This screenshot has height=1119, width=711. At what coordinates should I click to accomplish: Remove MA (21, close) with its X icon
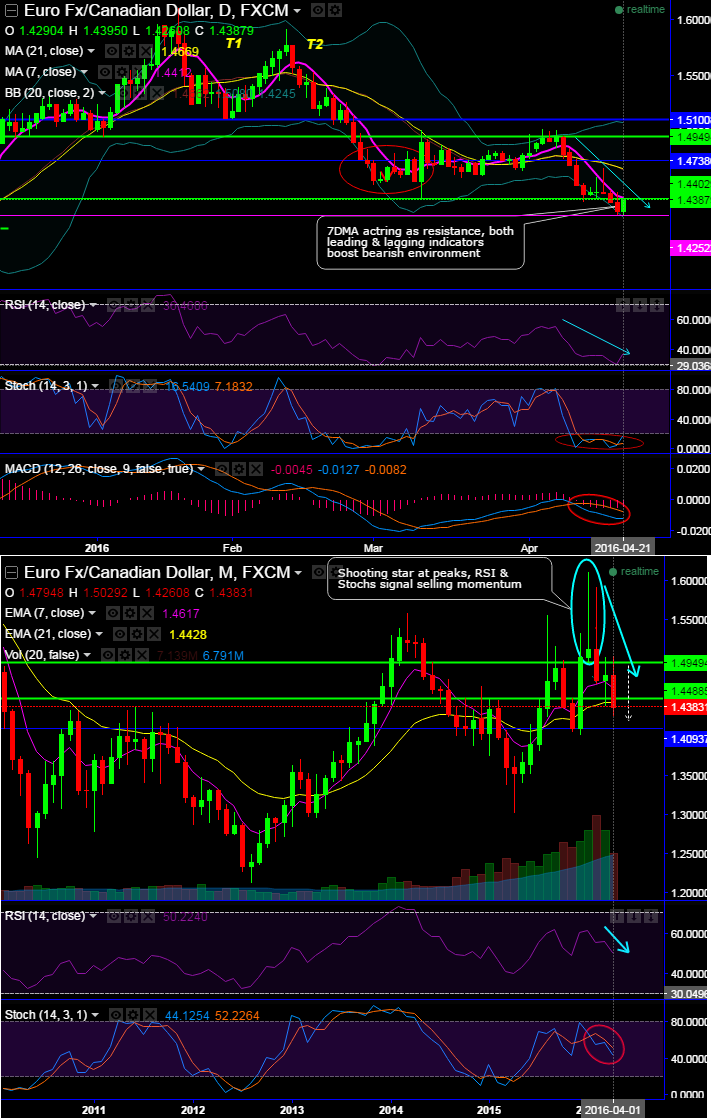(x=146, y=51)
